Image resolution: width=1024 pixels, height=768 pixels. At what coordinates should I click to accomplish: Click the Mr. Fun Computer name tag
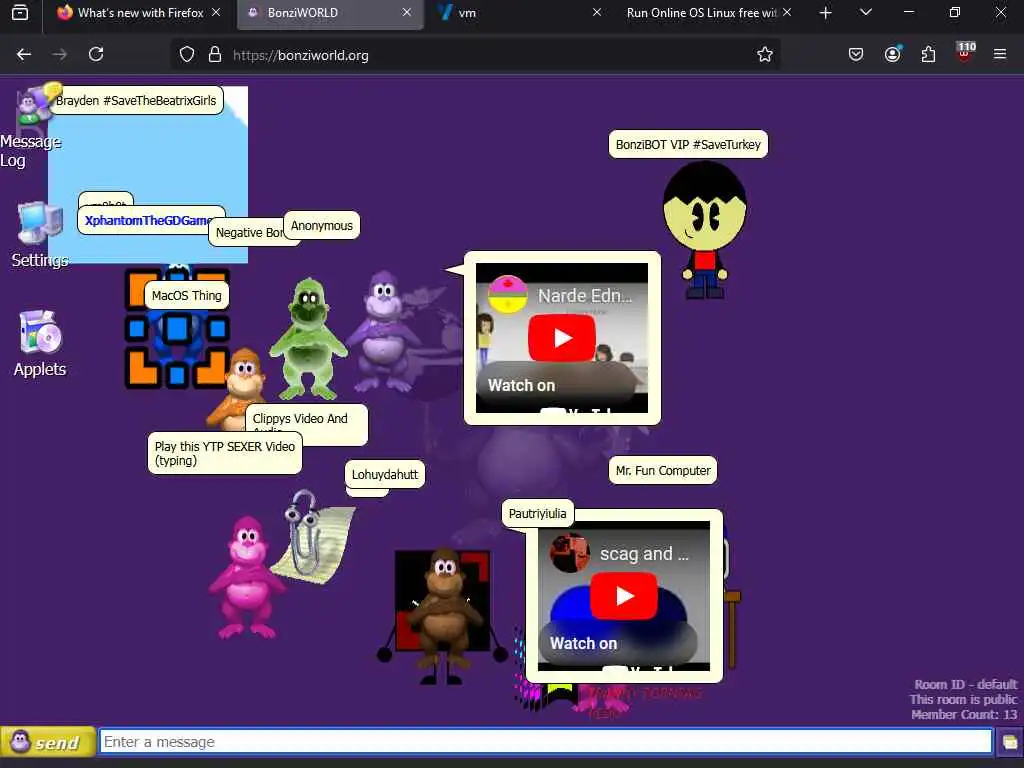tap(663, 470)
